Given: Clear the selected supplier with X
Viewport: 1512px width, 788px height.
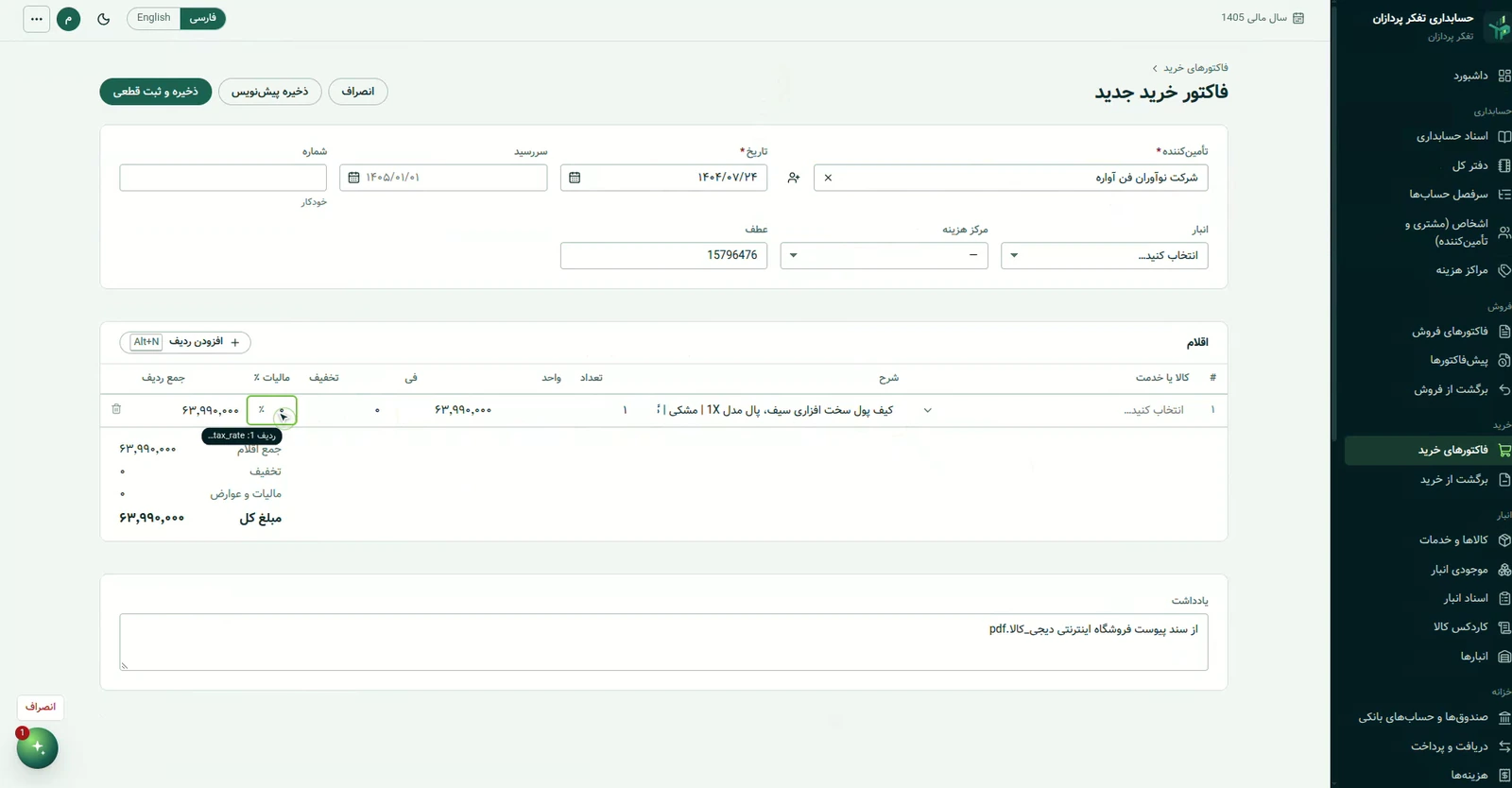Looking at the screenshot, I should click(x=829, y=178).
